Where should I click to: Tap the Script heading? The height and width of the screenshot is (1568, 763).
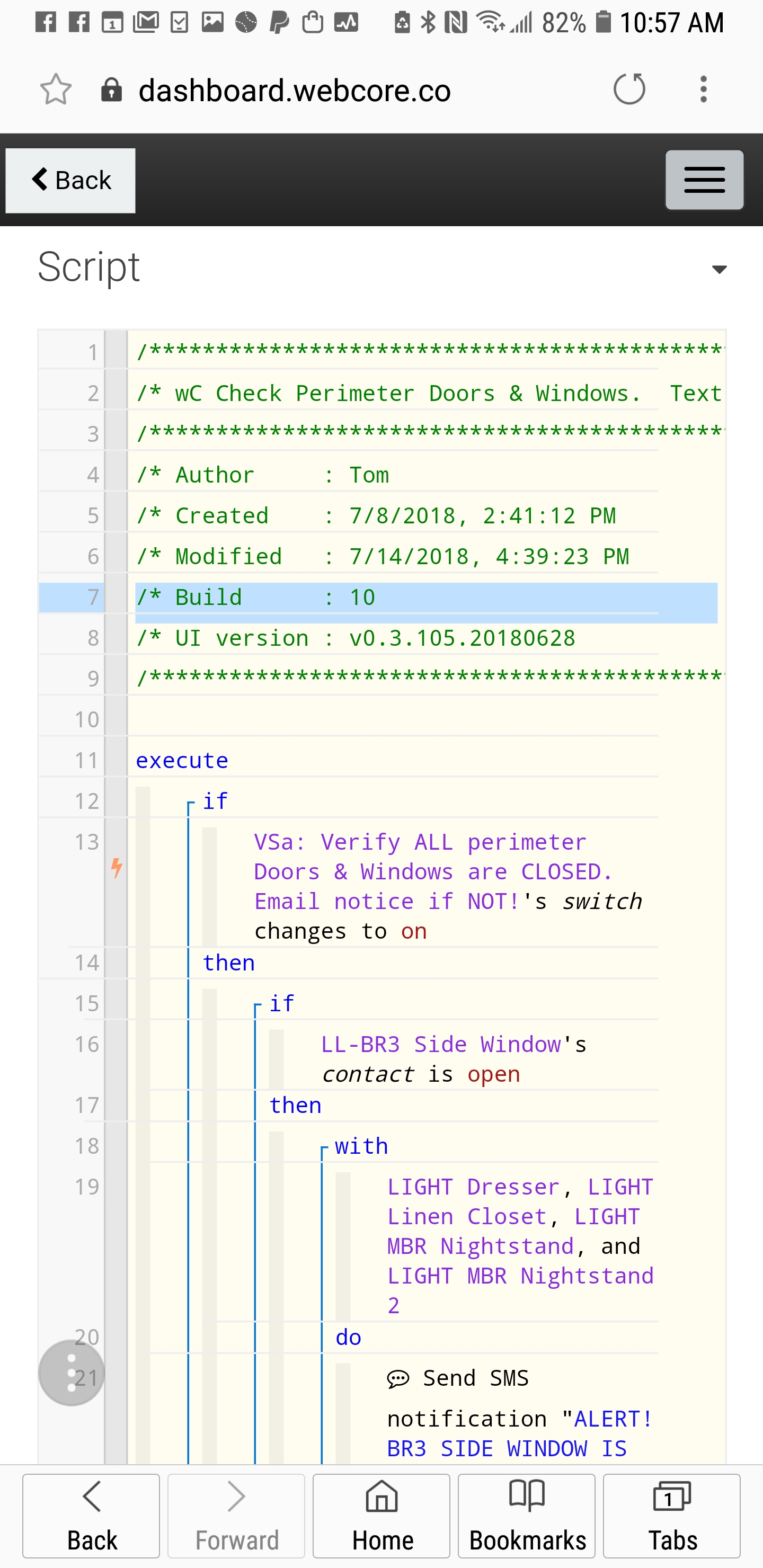89,266
